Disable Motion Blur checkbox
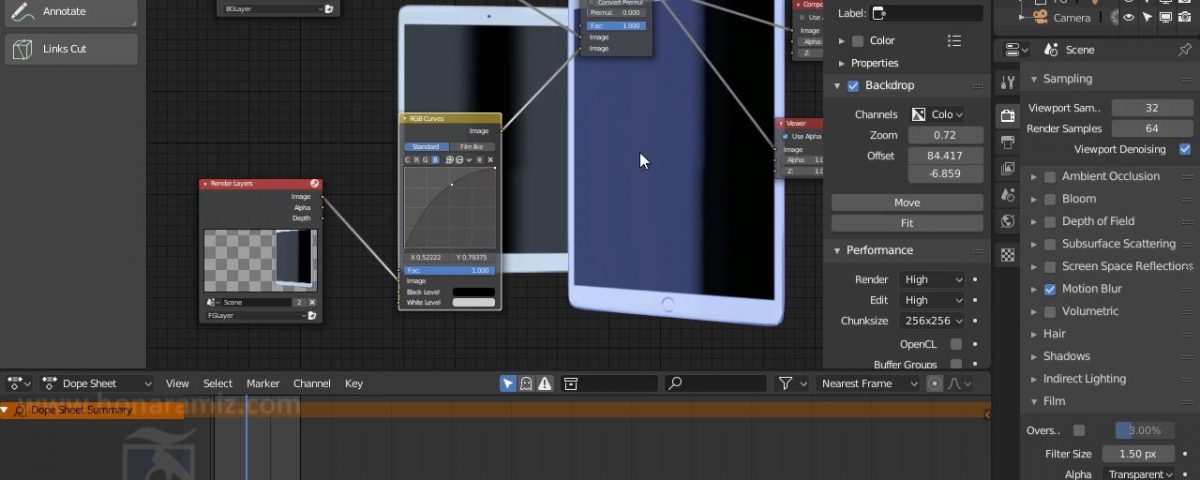Image resolution: width=1200 pixels, height=480 pixels. point(1050,289)
